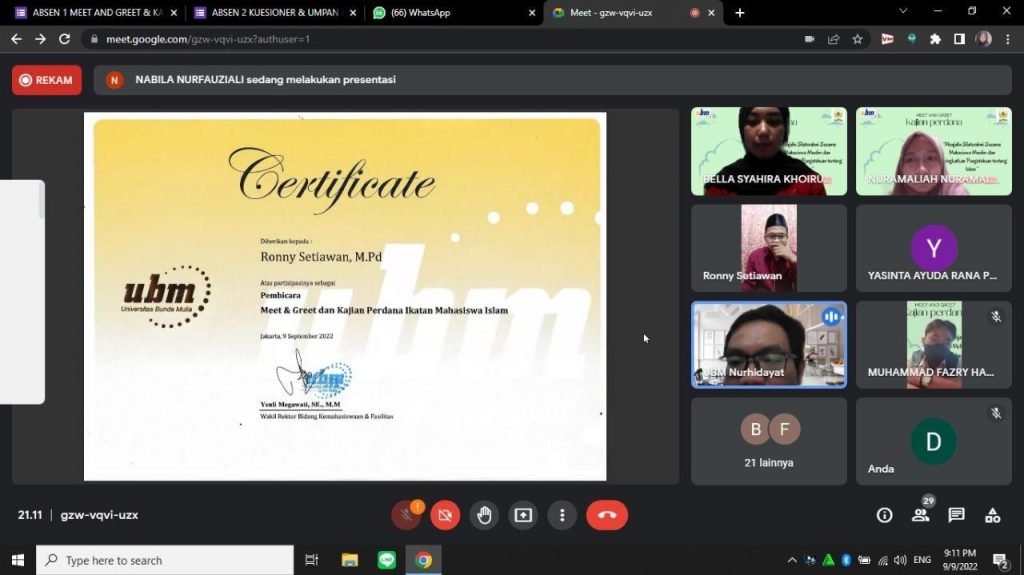Click the shared certificate presentation
Viewport: 1024px width, 575px height.
pyautogui.click(x=345, y=296)
